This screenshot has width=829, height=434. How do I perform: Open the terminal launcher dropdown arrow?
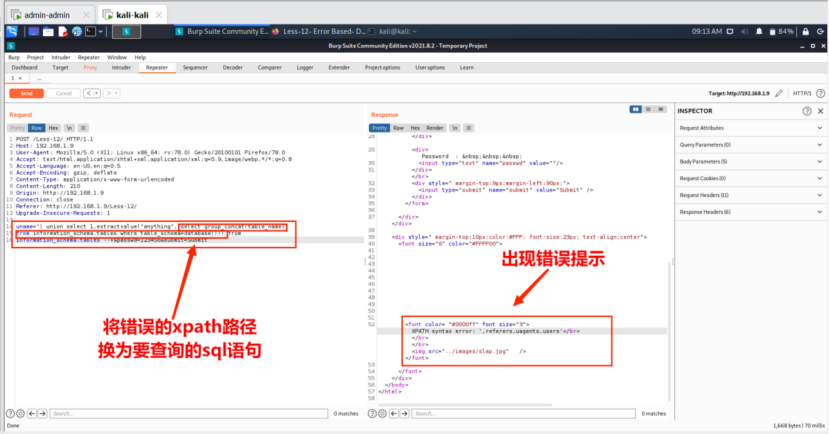100,32
